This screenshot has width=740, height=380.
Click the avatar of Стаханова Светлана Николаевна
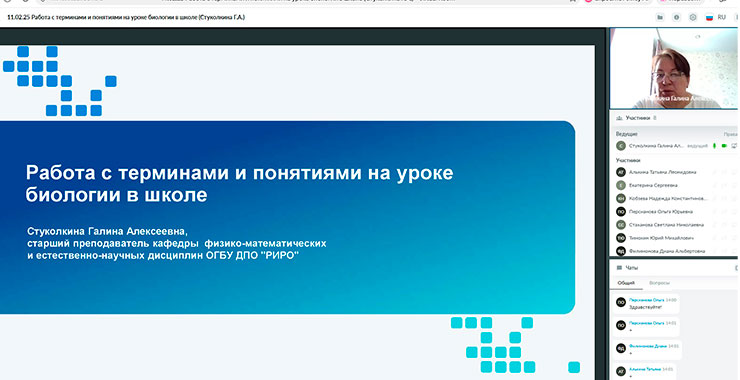(x=621, y=225)
